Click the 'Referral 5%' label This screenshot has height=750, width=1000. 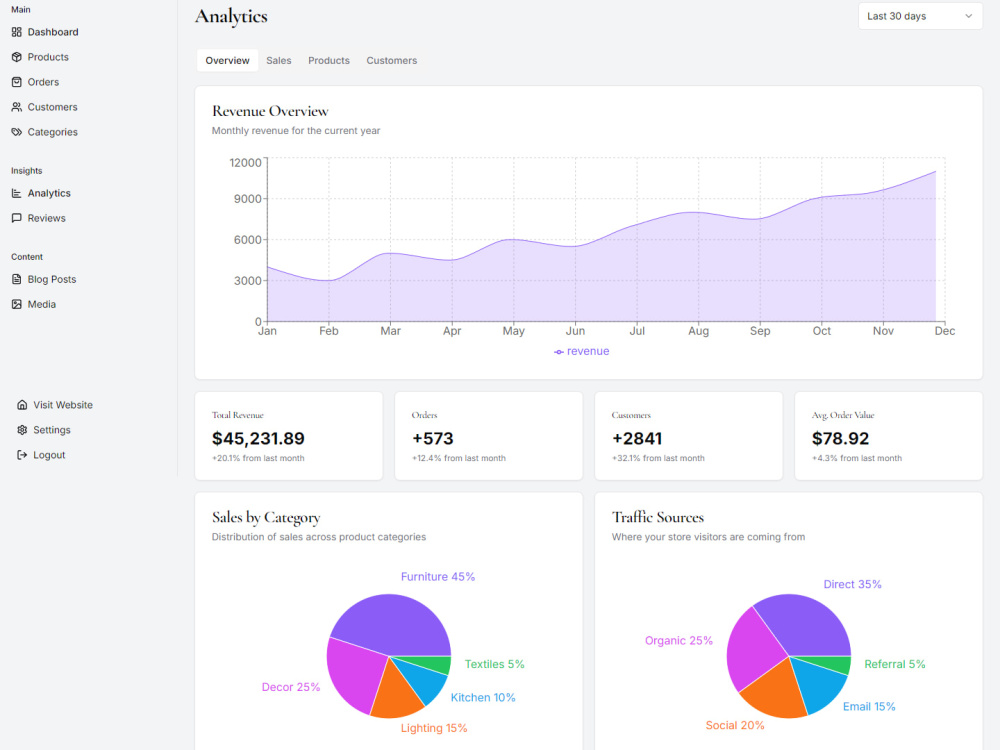coord(895,664)
